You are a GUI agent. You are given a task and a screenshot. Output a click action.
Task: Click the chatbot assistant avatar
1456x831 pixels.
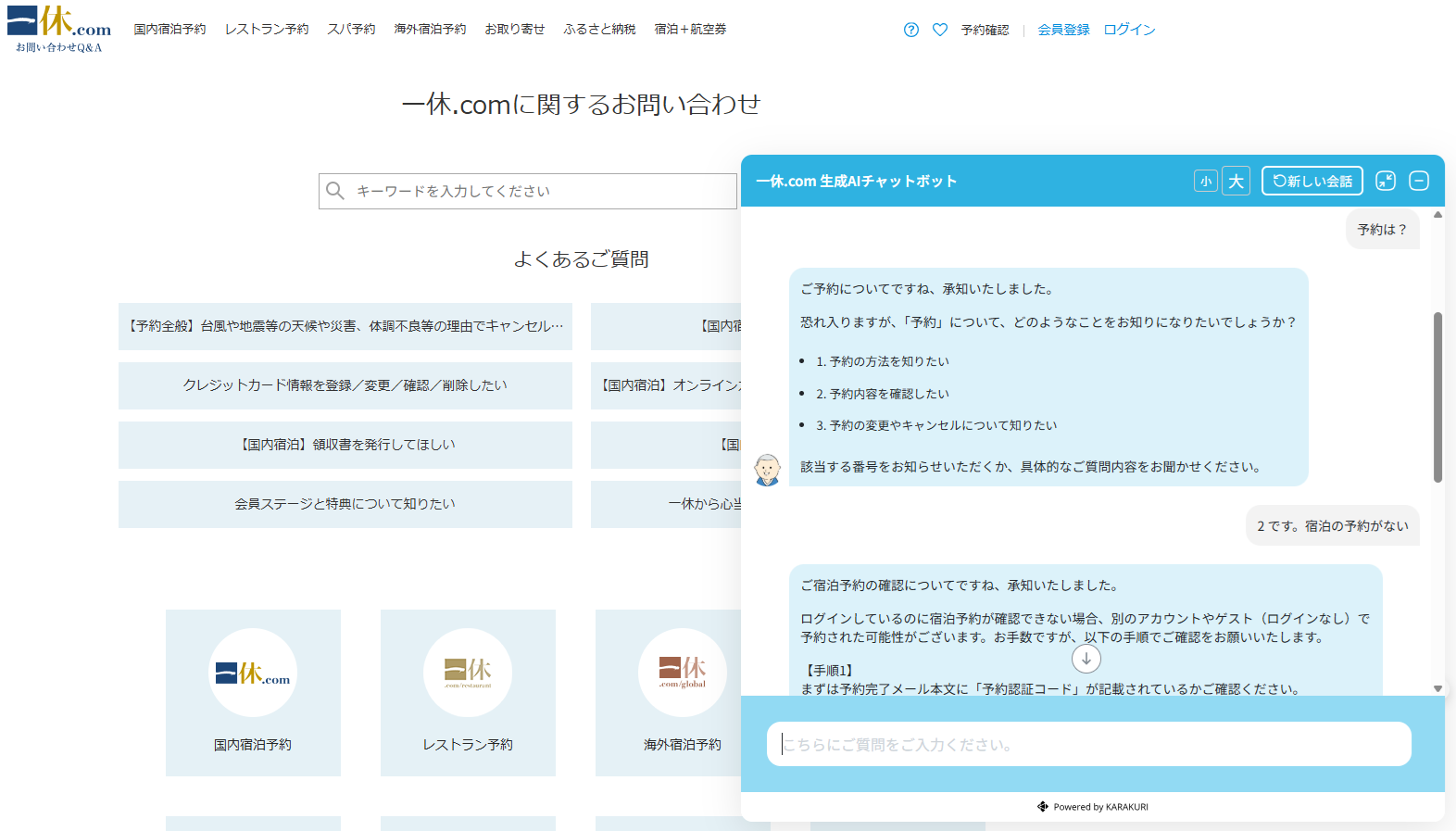pyautogui.click(x=767, y=470)
